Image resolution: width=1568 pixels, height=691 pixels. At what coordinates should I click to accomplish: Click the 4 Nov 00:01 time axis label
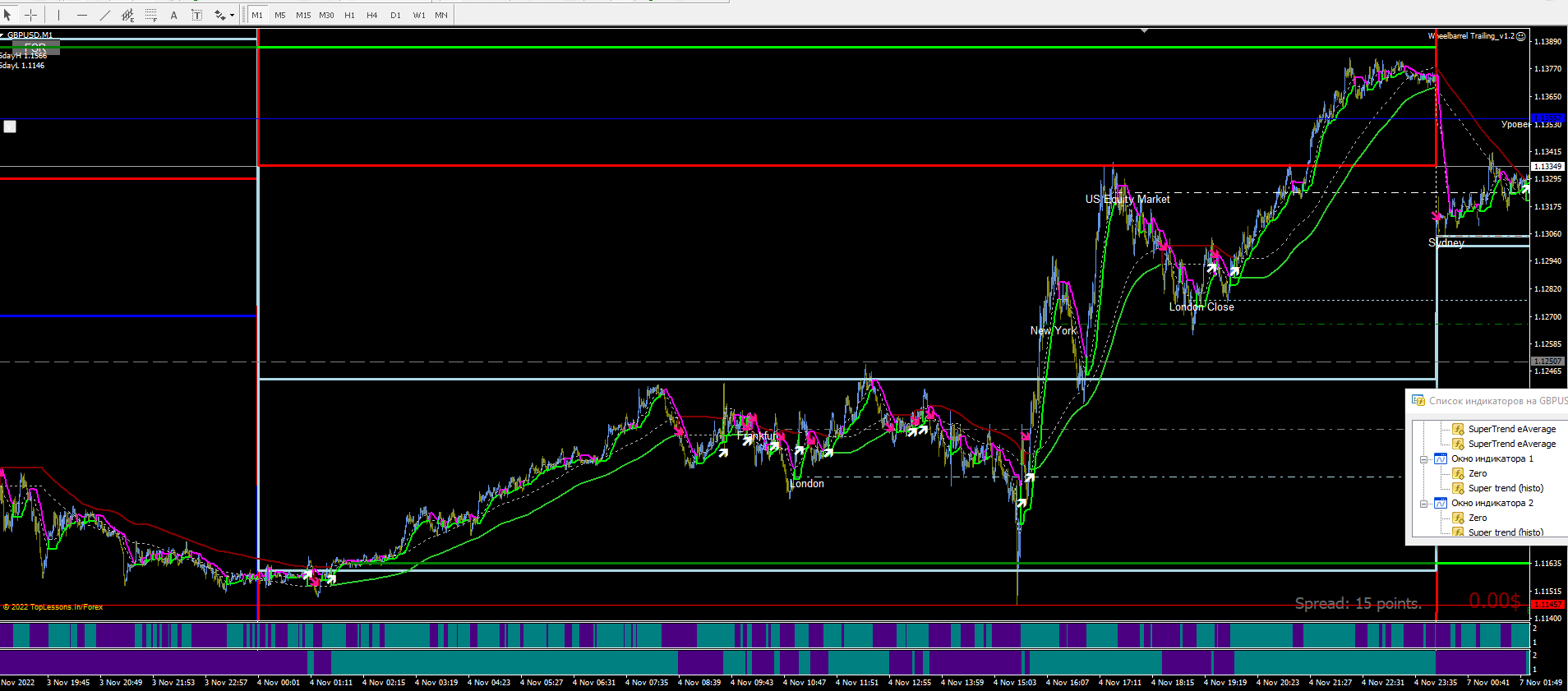[278, 683]
